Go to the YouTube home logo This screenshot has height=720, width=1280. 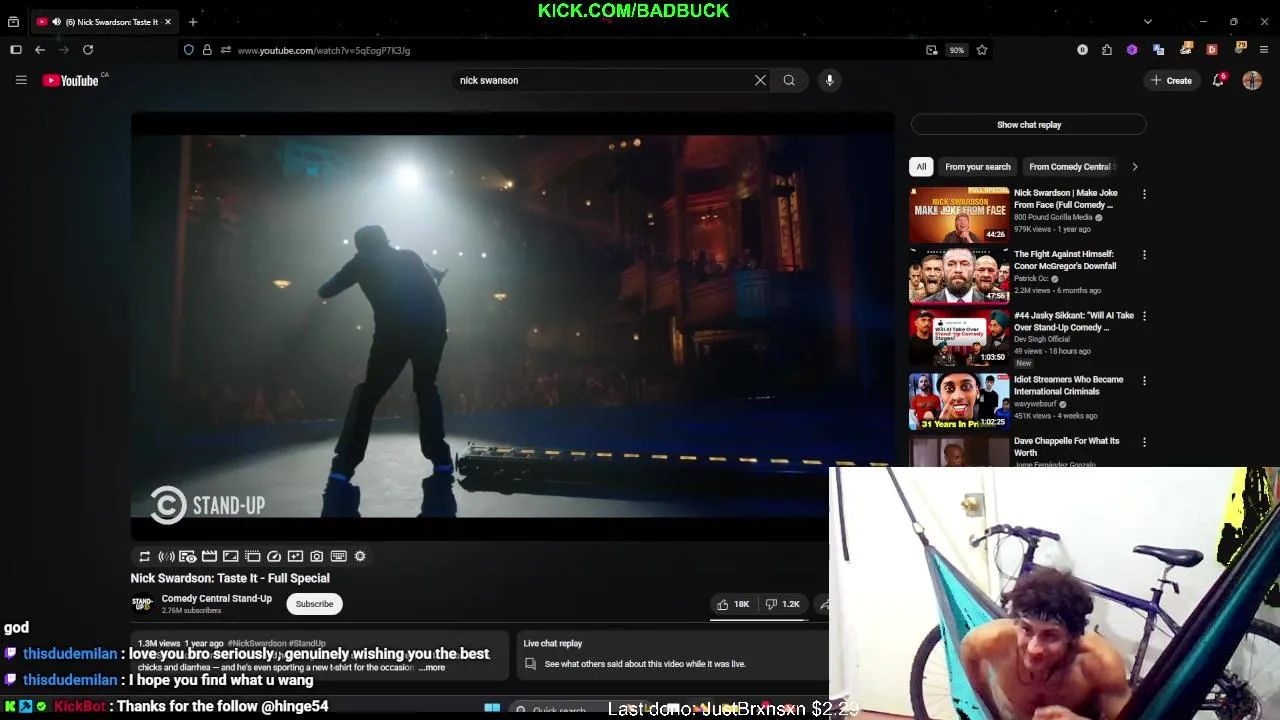(x=71, y=80)
